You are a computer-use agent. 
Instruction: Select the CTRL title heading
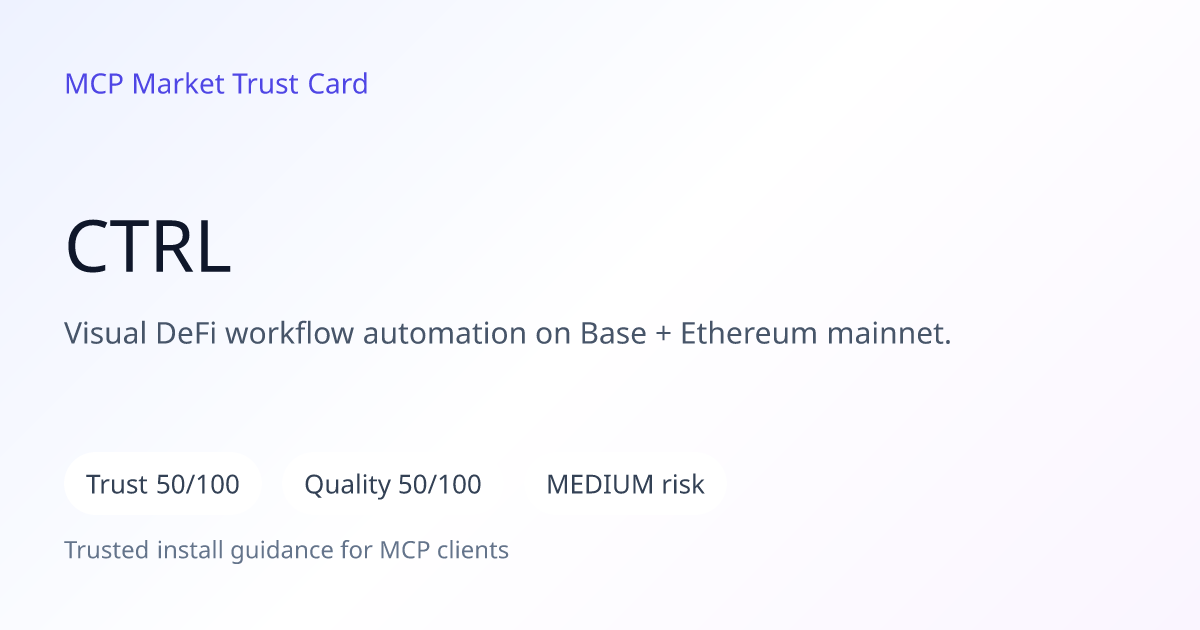(148, 248)
